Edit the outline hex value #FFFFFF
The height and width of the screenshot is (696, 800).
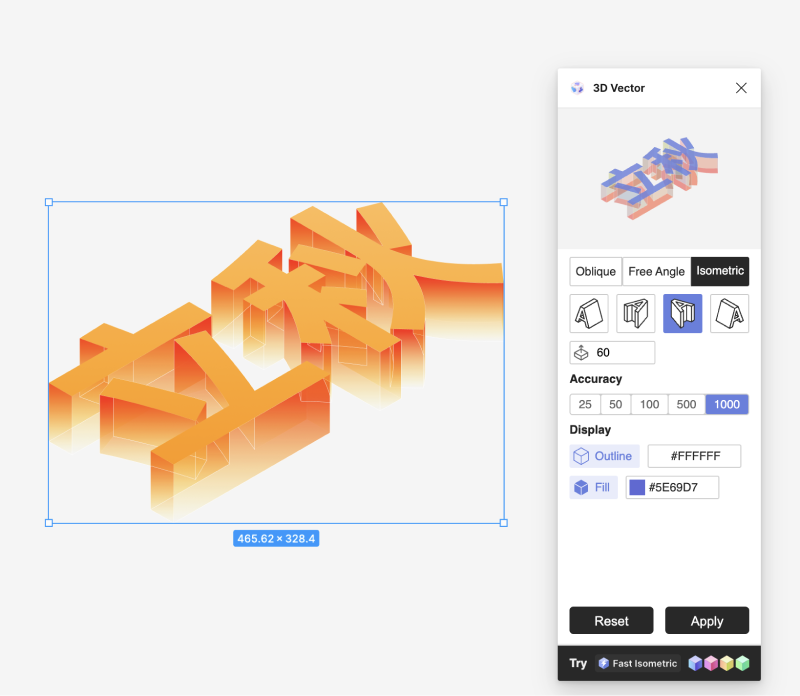(x=695, y=456)
